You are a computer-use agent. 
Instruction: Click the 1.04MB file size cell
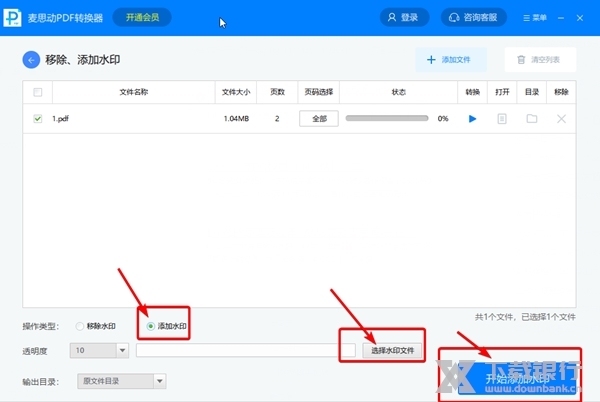[236, 119]
